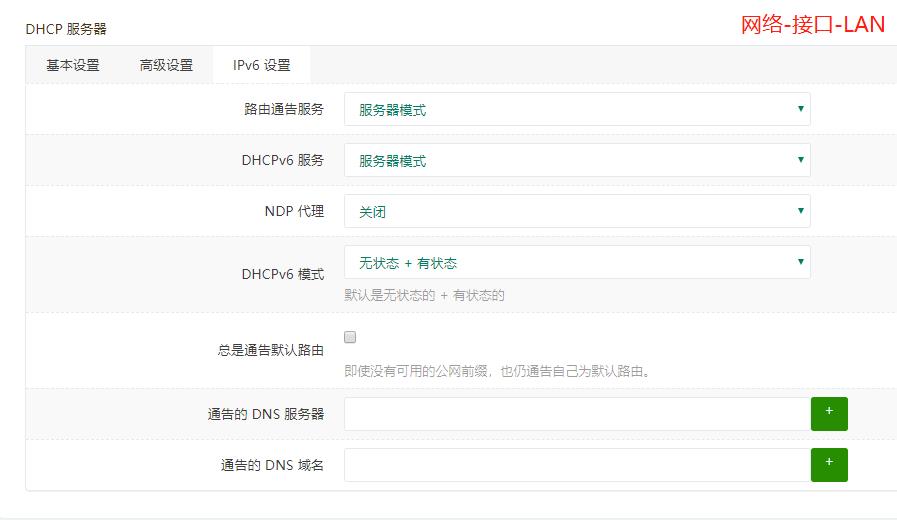Select the IPv6 设置 tab
897x520 pixels.
[261, 65]
